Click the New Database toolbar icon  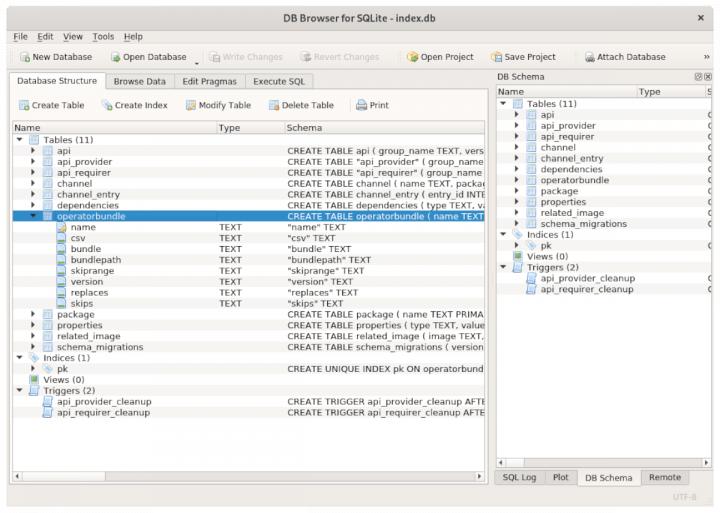coord(25,57)
